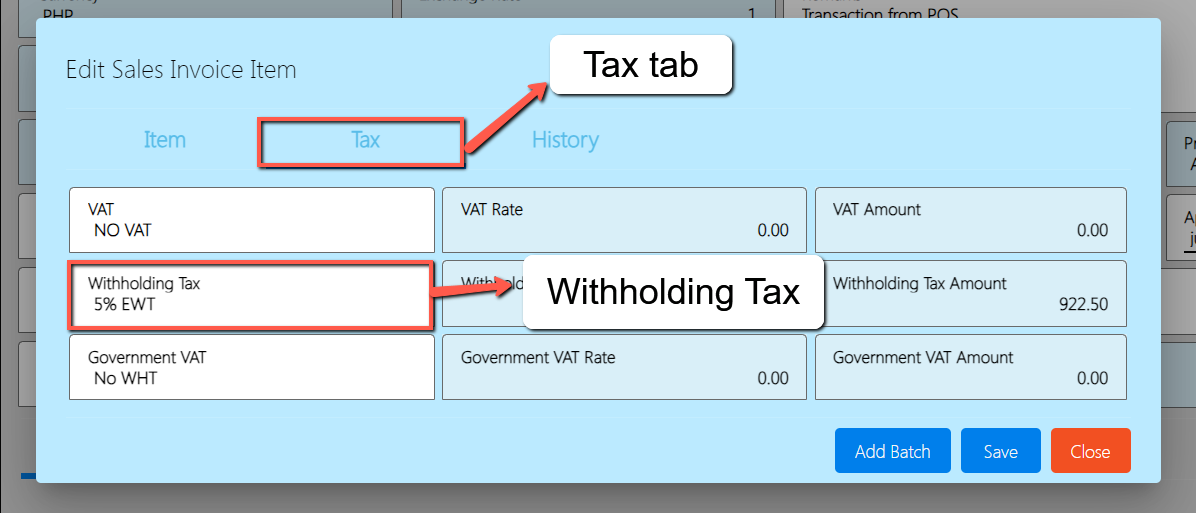Select the Withholding Tax Amount 922.50 field
1196x513 pixels.
[x=970, y=294]
